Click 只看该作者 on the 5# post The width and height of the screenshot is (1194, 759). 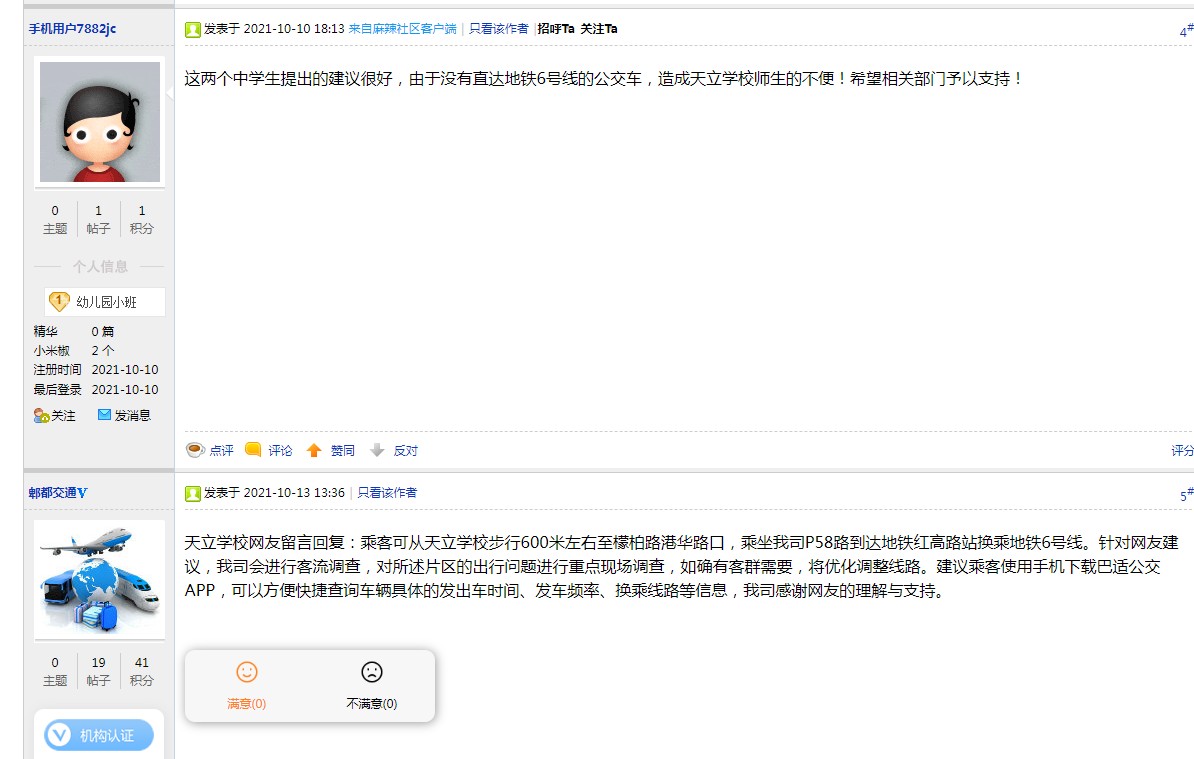click(x=387, y=493)
